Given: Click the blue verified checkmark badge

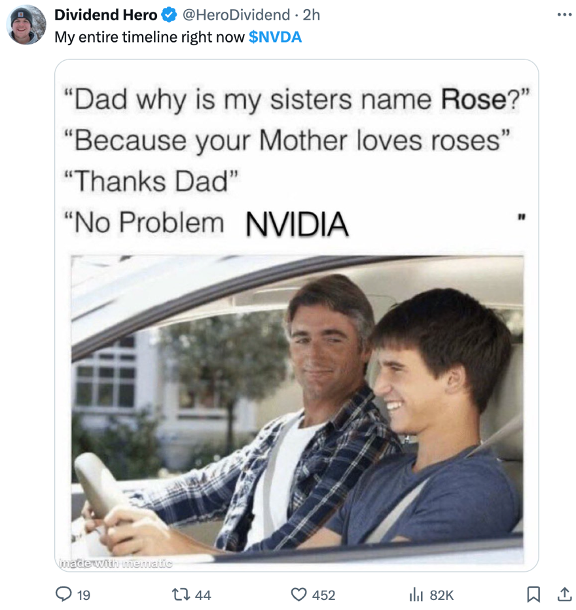Looking at the screenshot, I should point(169,15).
